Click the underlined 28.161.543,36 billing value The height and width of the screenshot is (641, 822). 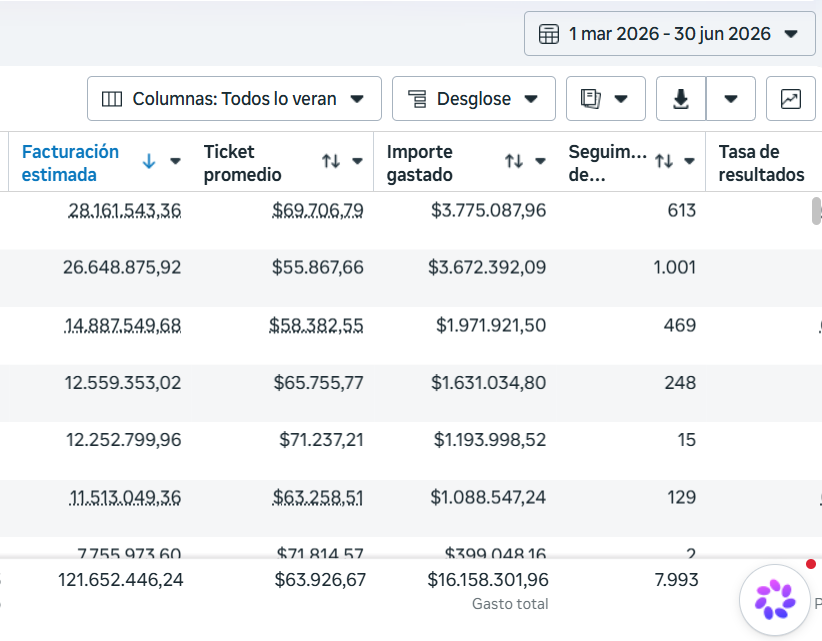pos(125,211)
